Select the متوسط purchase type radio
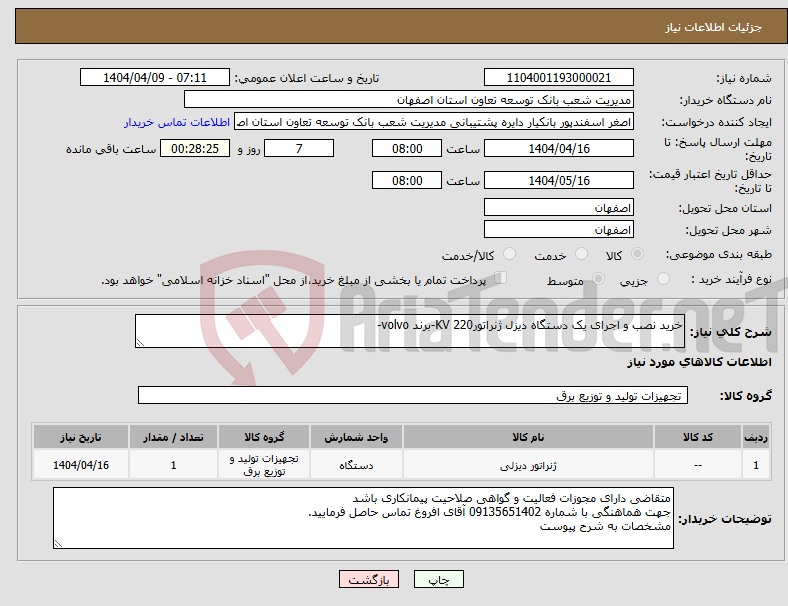The height and width of the screenshot is (606, 788). [x=598, y=279]
